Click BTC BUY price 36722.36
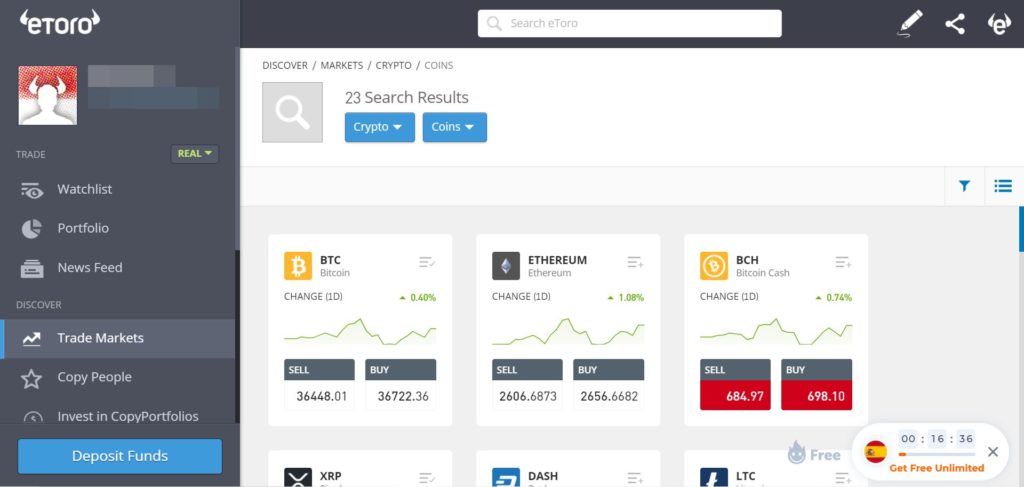 400,396
